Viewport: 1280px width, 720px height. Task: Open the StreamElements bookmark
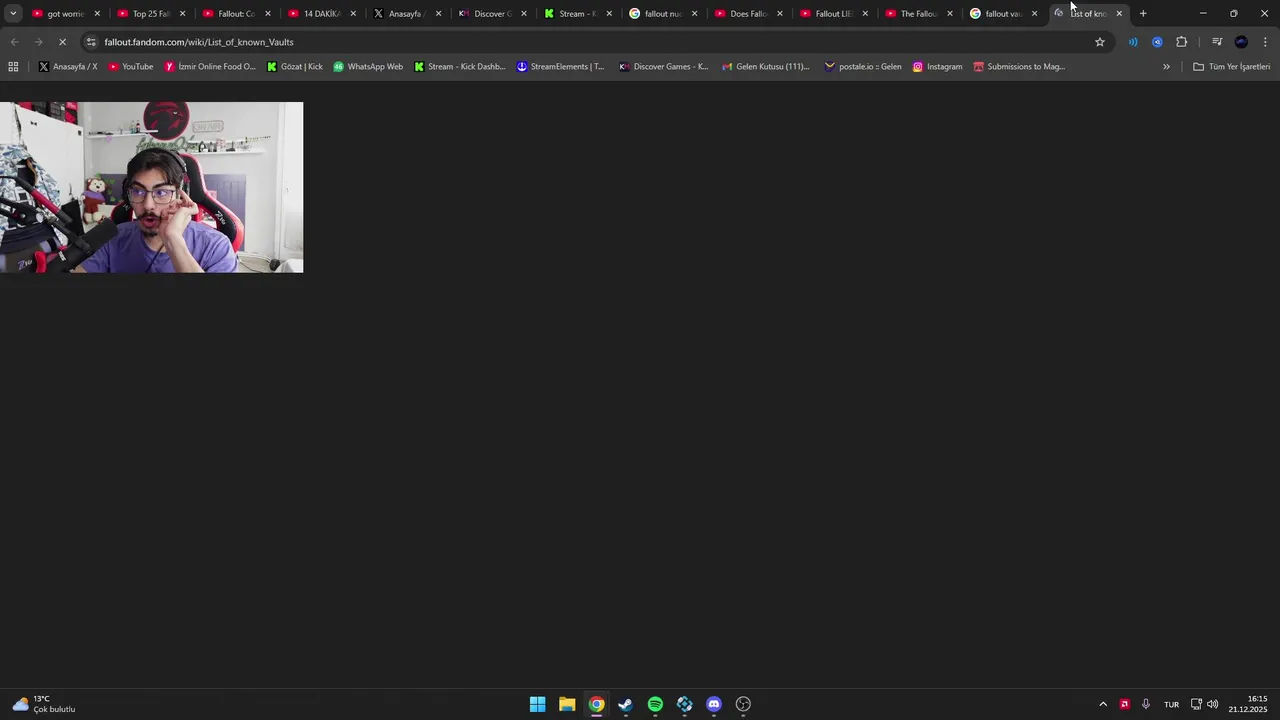(561, 67)
